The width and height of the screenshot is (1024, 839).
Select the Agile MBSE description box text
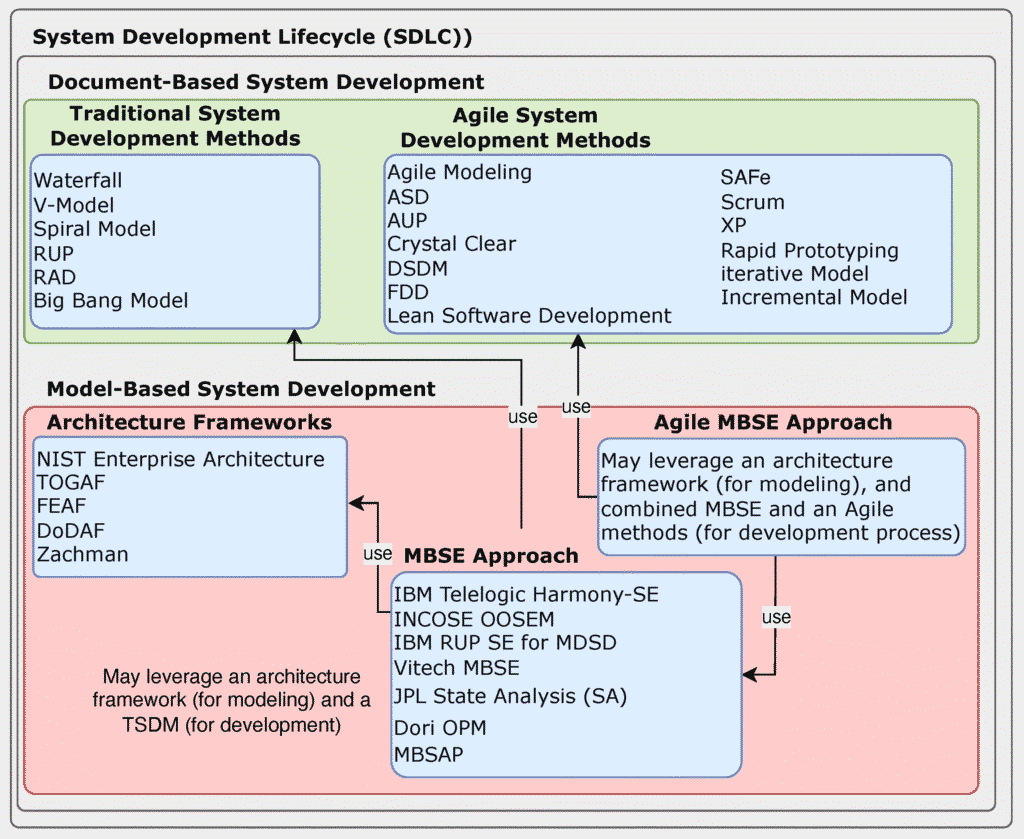(780, 497)
